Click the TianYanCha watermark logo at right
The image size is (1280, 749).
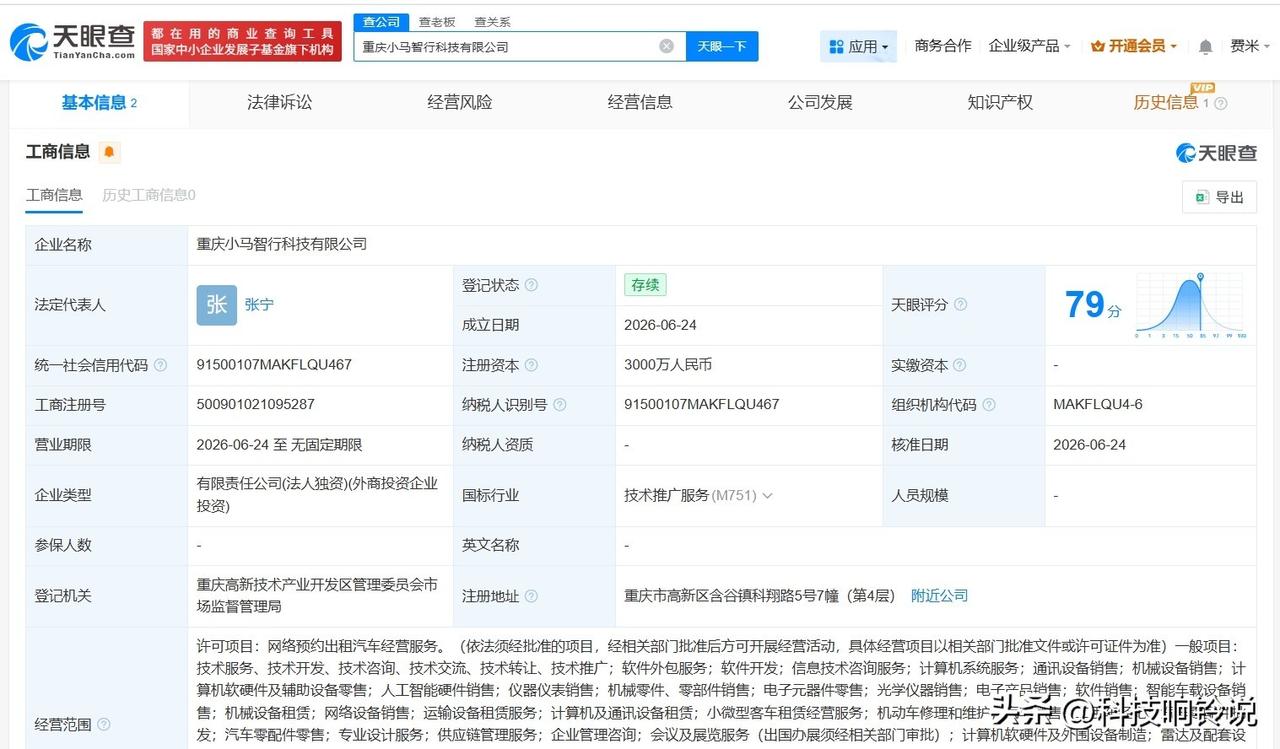tap(1216, 153)
